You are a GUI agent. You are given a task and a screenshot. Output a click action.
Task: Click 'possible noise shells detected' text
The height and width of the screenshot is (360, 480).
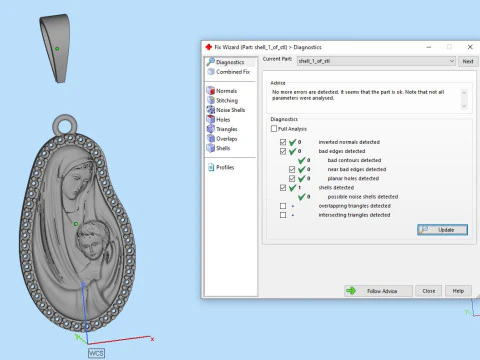(x=363, y=197)
